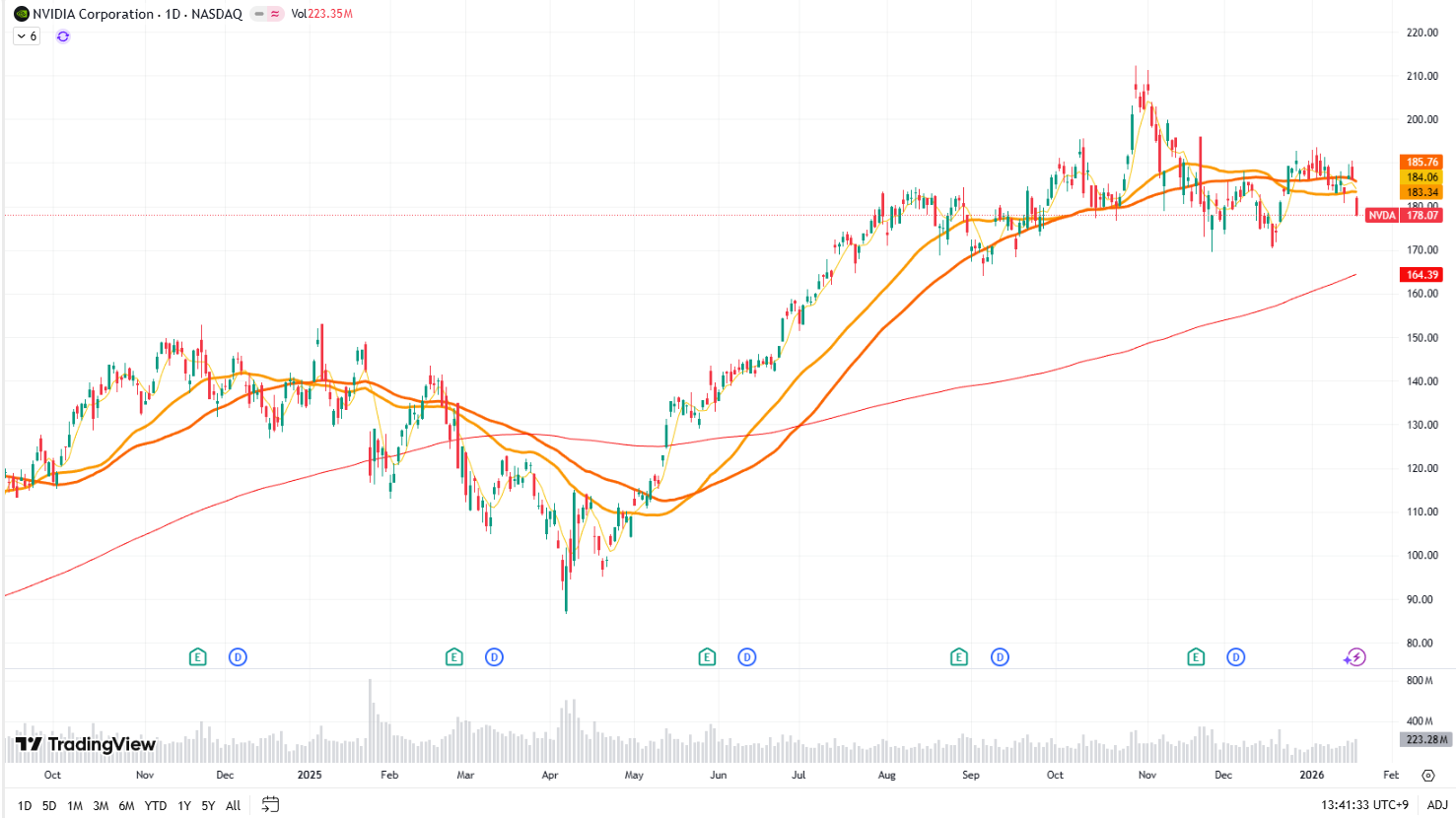
Task: Toggle the ADJ adjusted data button
Action: (1437, 805)
